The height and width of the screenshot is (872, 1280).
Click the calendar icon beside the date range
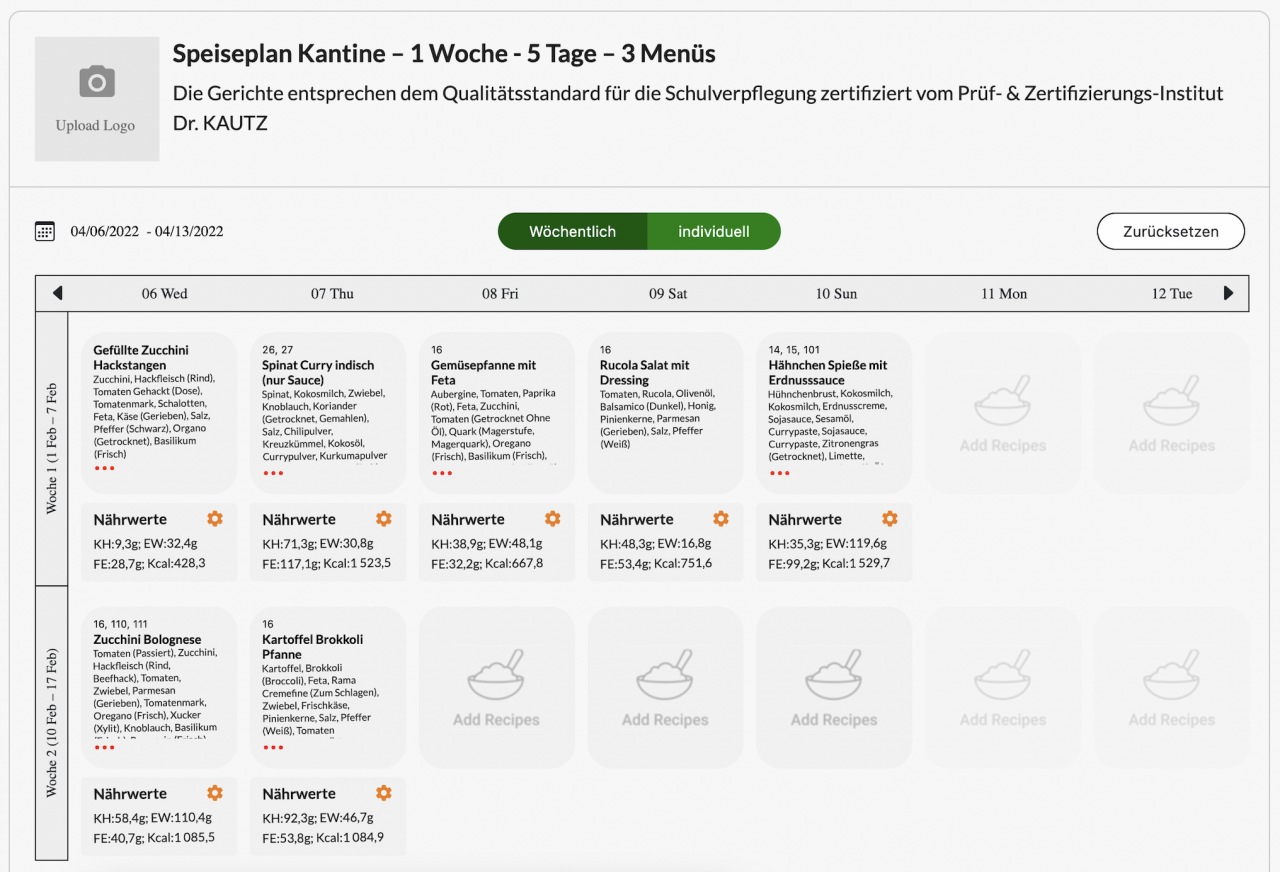[x=45, y=231]
